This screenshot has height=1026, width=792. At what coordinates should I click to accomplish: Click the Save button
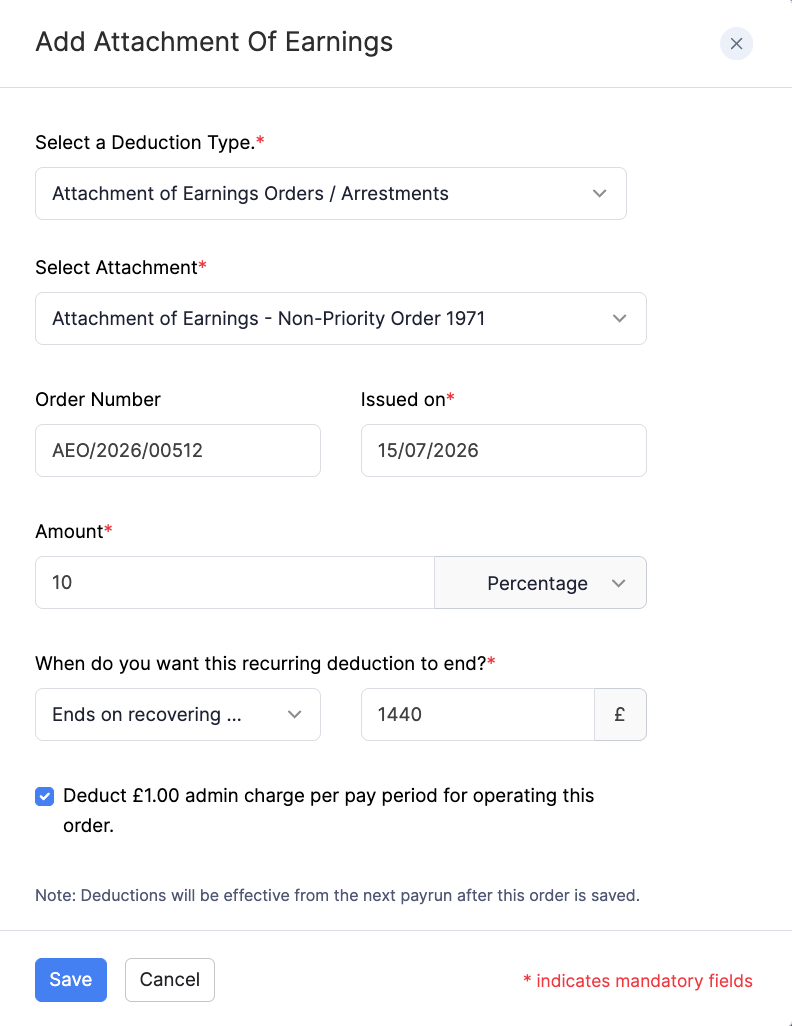[71, 980]
